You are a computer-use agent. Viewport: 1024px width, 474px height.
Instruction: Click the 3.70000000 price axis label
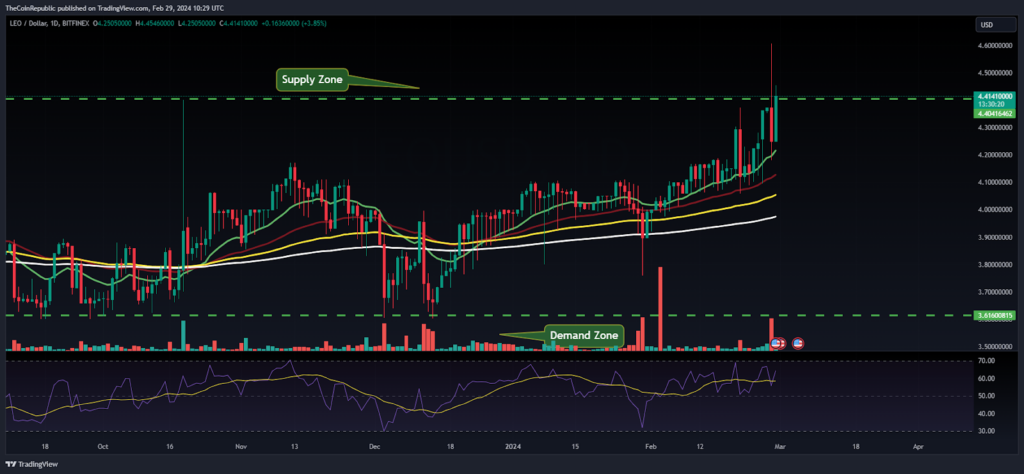pyautogui.click(x=995, y=292)
